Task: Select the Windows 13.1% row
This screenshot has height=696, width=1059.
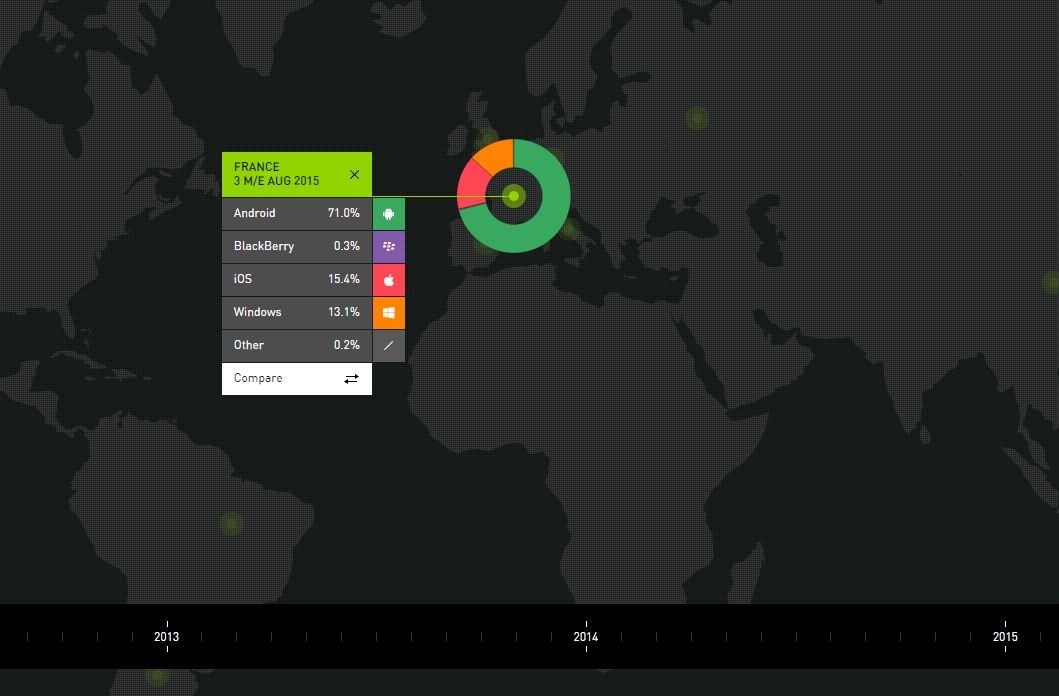Action: pos(296,313)
